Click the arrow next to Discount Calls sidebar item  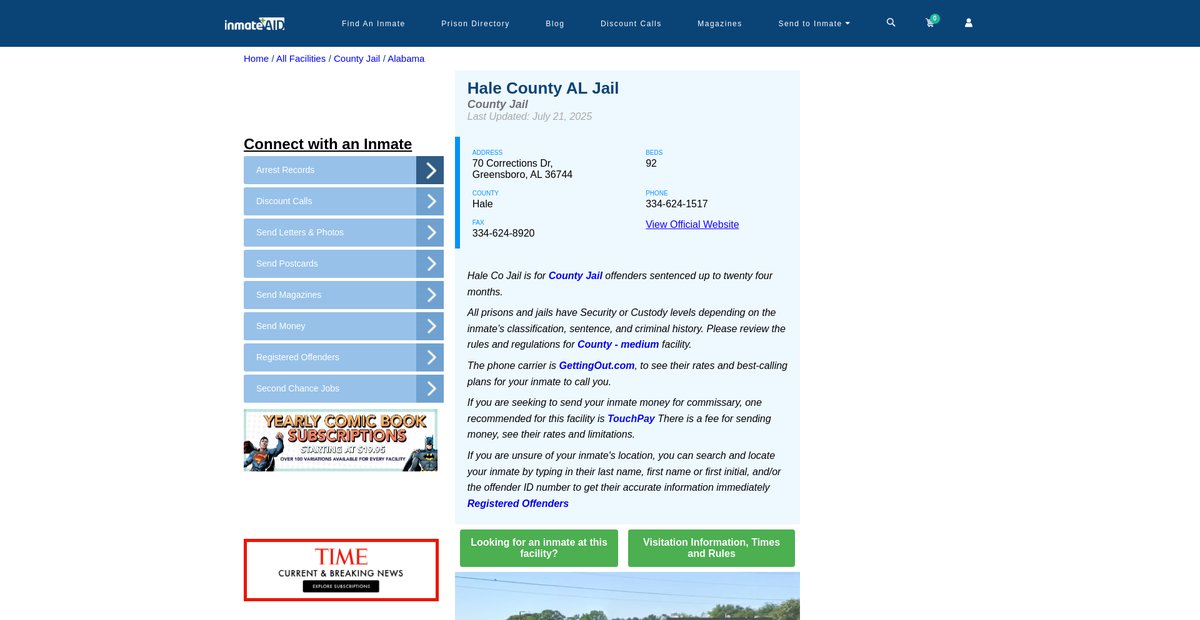click(430, 201)
